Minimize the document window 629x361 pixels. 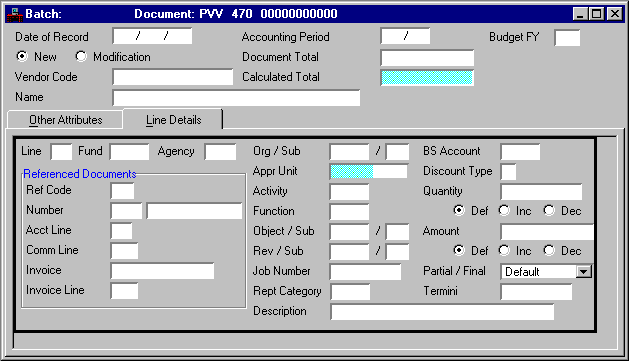pos(580,14)
